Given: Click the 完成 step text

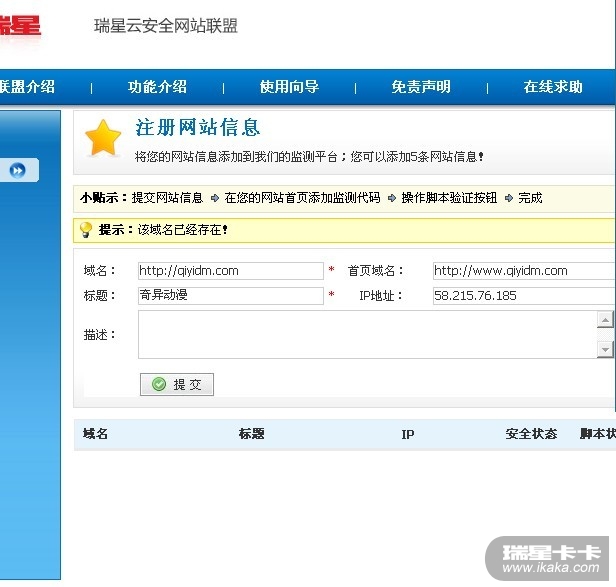Looking at the screenshot, I should pyautogui.click(x=530, y=198).
